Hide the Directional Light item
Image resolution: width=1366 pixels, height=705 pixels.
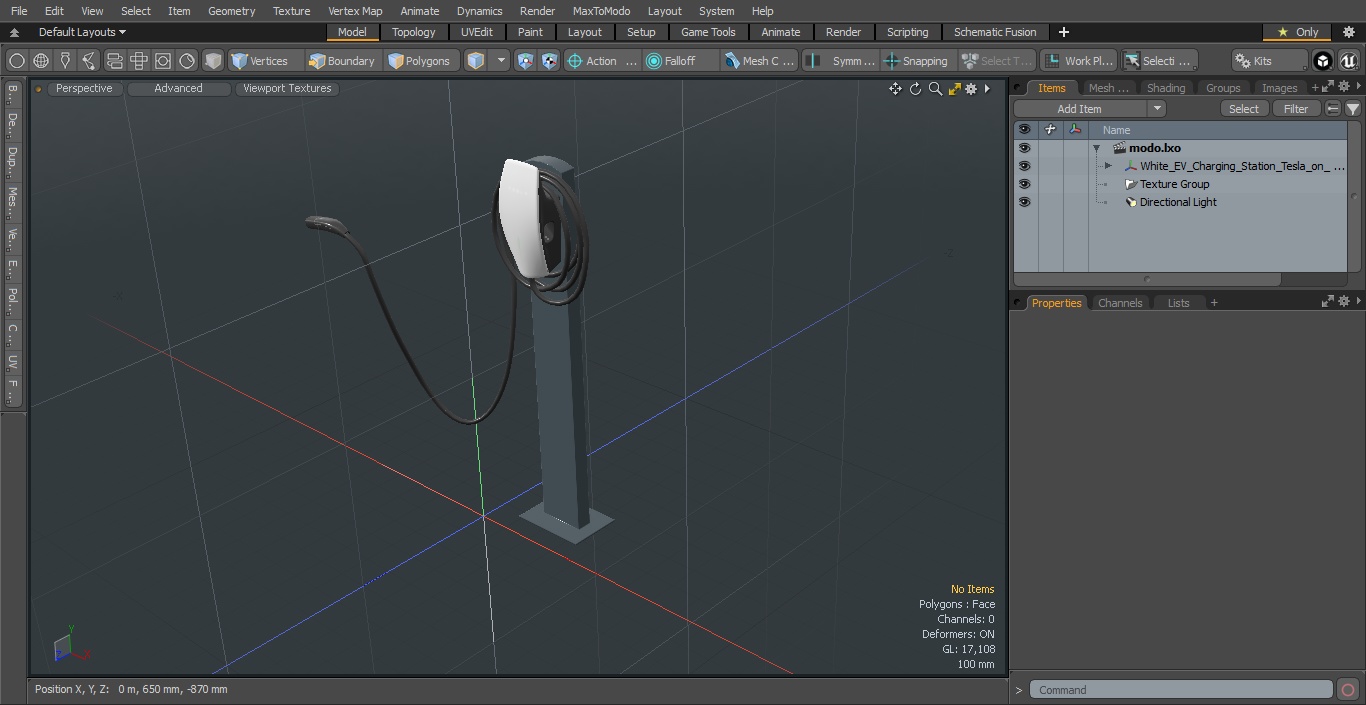tap(1023, 202)
